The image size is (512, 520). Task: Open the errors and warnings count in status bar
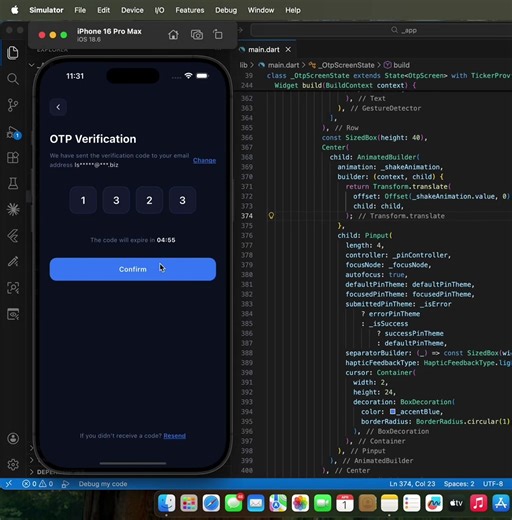37,484
